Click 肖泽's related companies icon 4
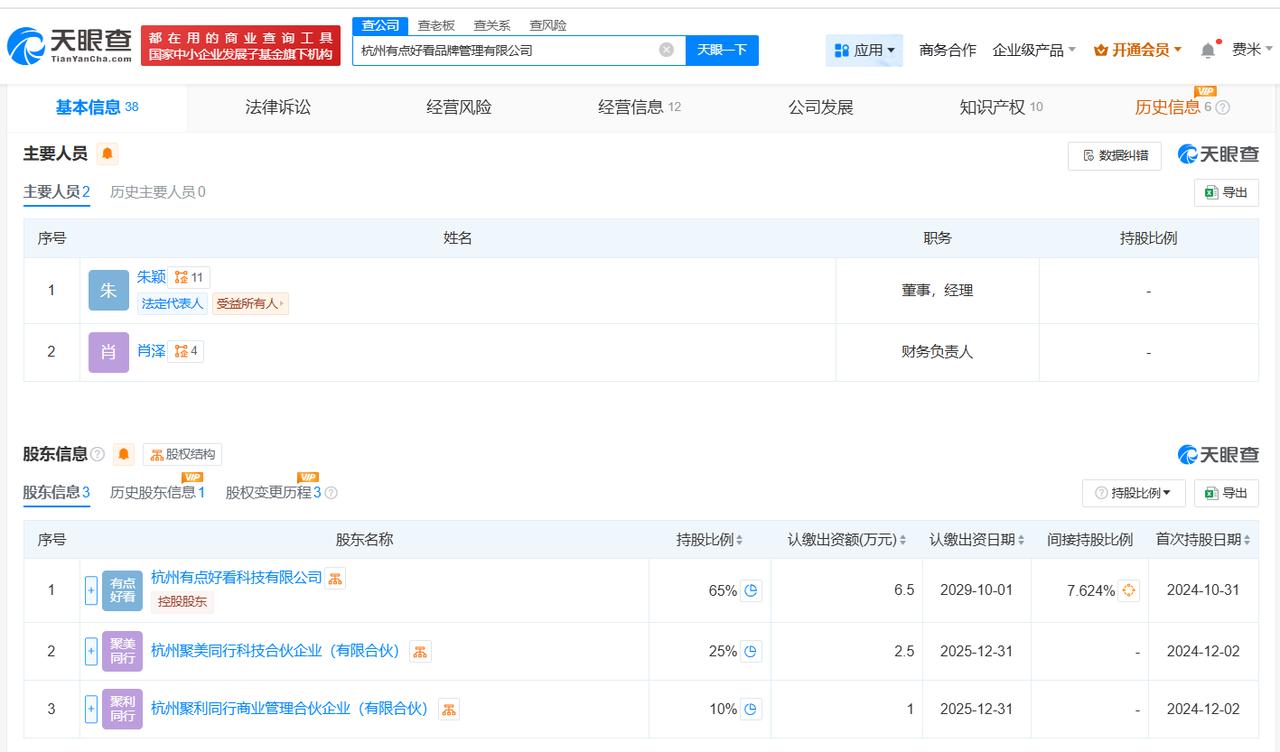This screenshot has width=1280, height=752. [x=185, y=351]
